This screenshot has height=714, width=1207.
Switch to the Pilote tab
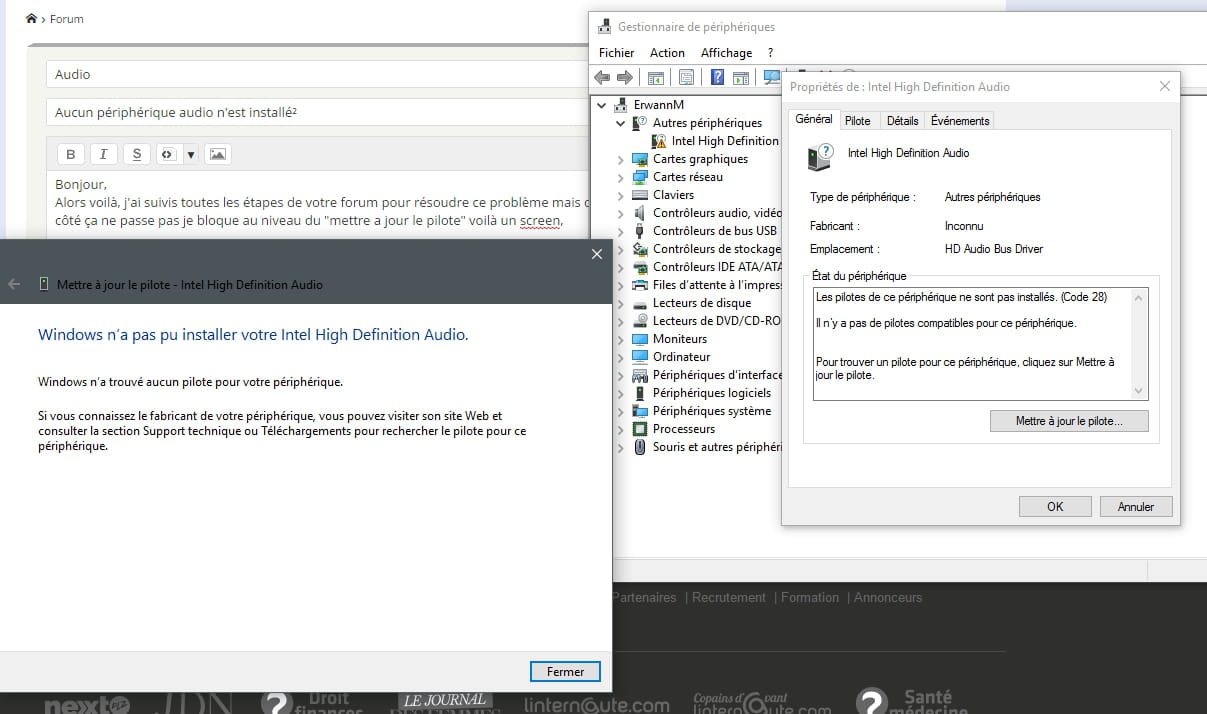pos(858,121)
